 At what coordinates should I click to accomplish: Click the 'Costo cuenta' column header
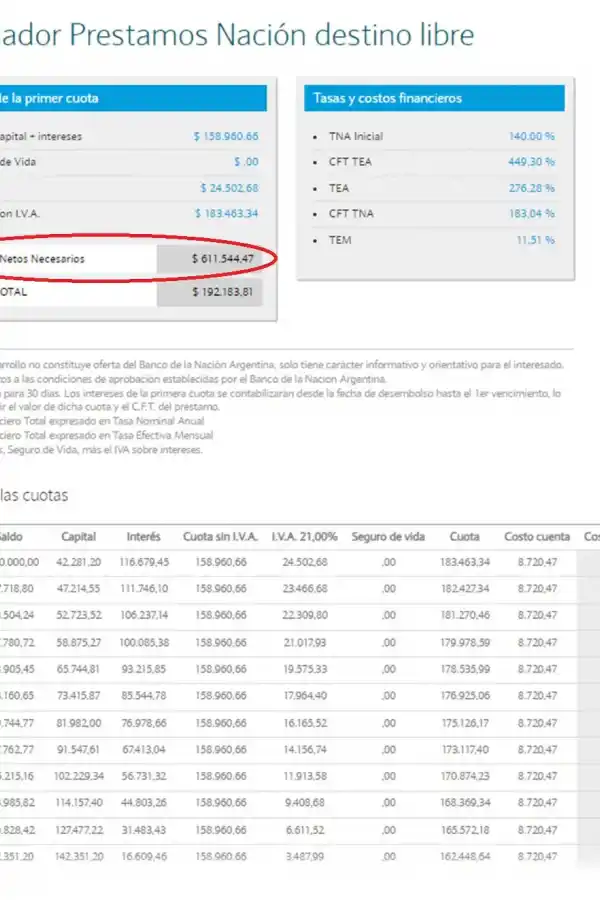(x=537, y=537)
